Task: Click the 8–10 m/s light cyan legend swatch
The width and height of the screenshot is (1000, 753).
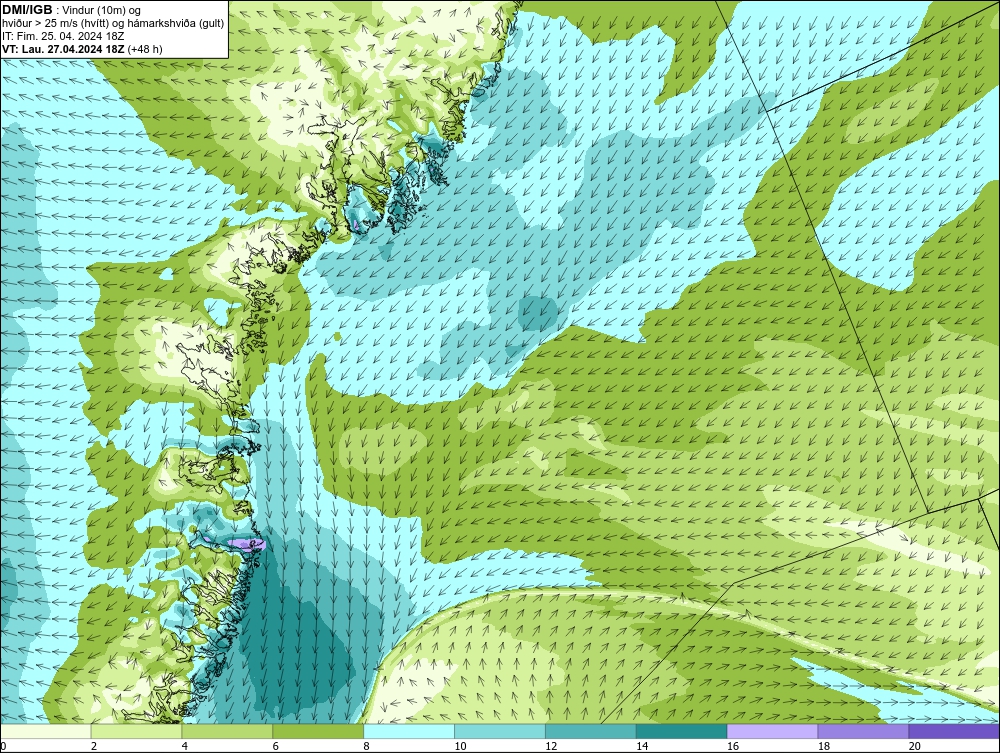Action: click(x=409, y=731)
